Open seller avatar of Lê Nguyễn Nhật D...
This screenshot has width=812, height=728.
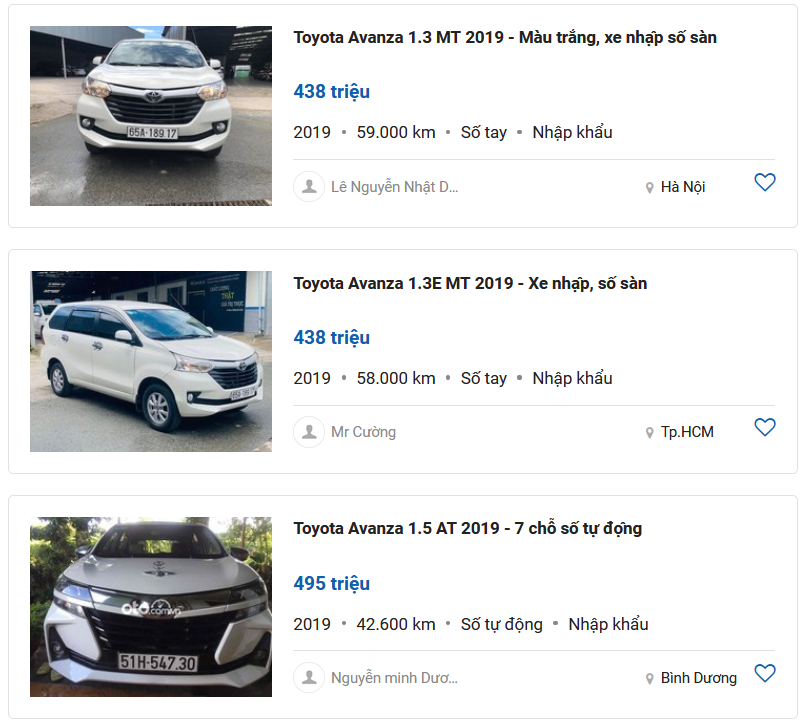(309, 186)
